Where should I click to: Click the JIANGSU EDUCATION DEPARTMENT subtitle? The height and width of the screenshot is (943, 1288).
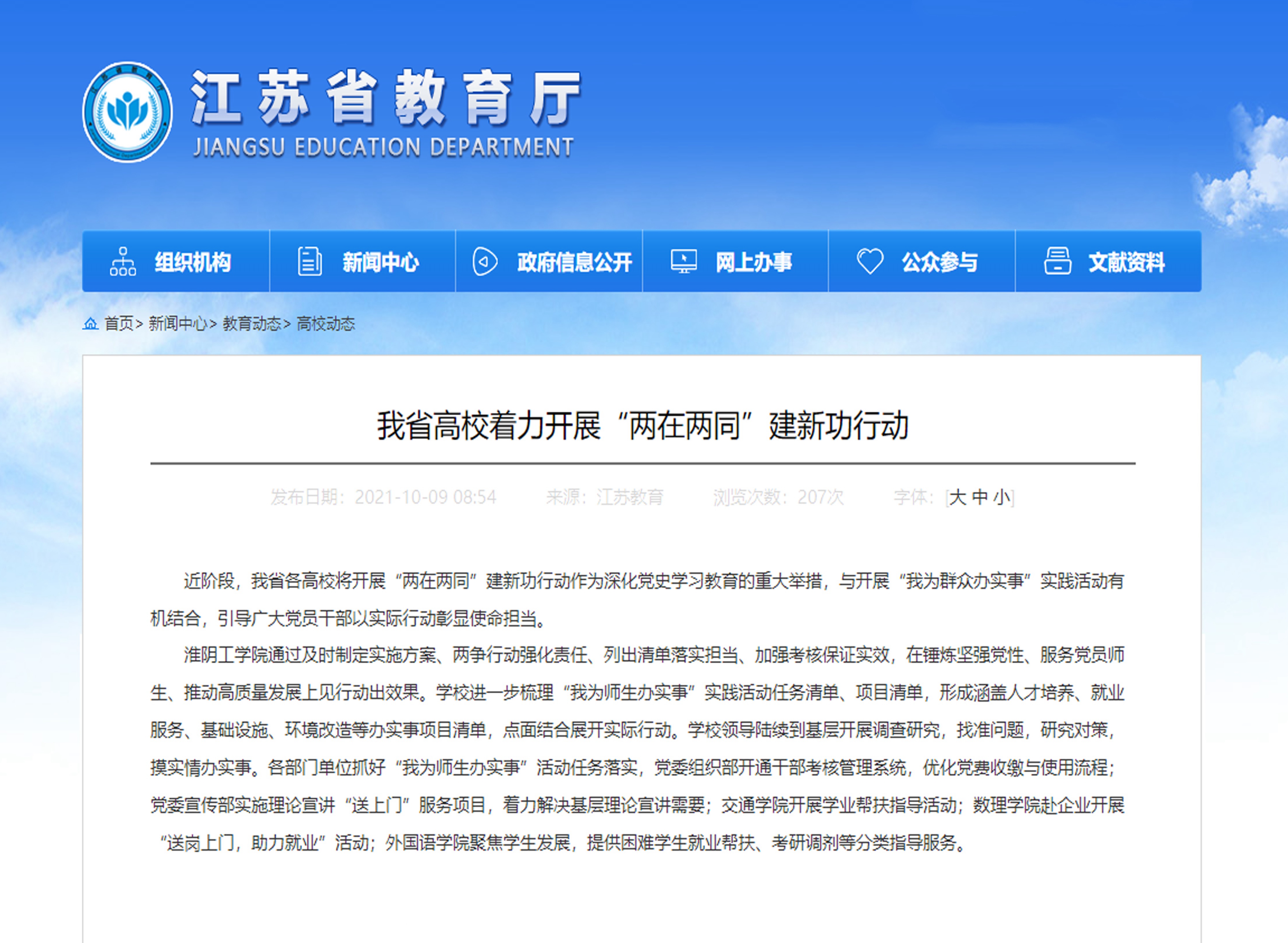pos(384,147)
